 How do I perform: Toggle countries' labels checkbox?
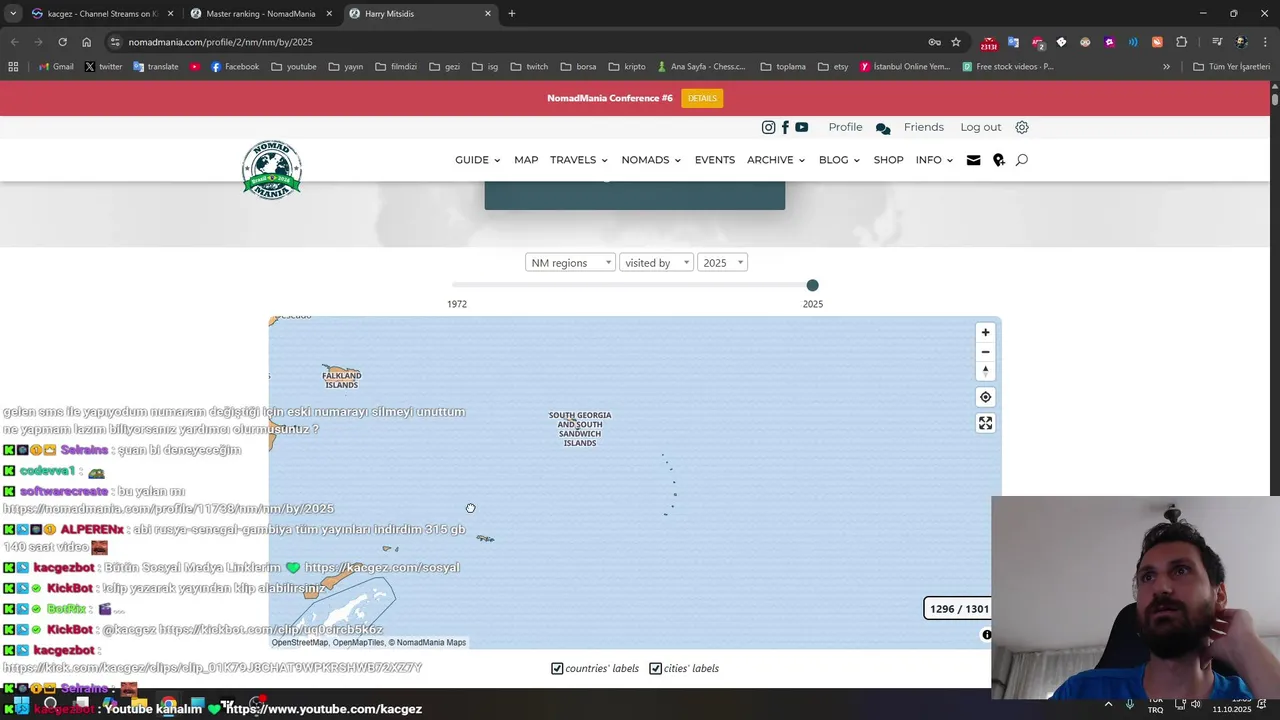click(x=557, y=668)
